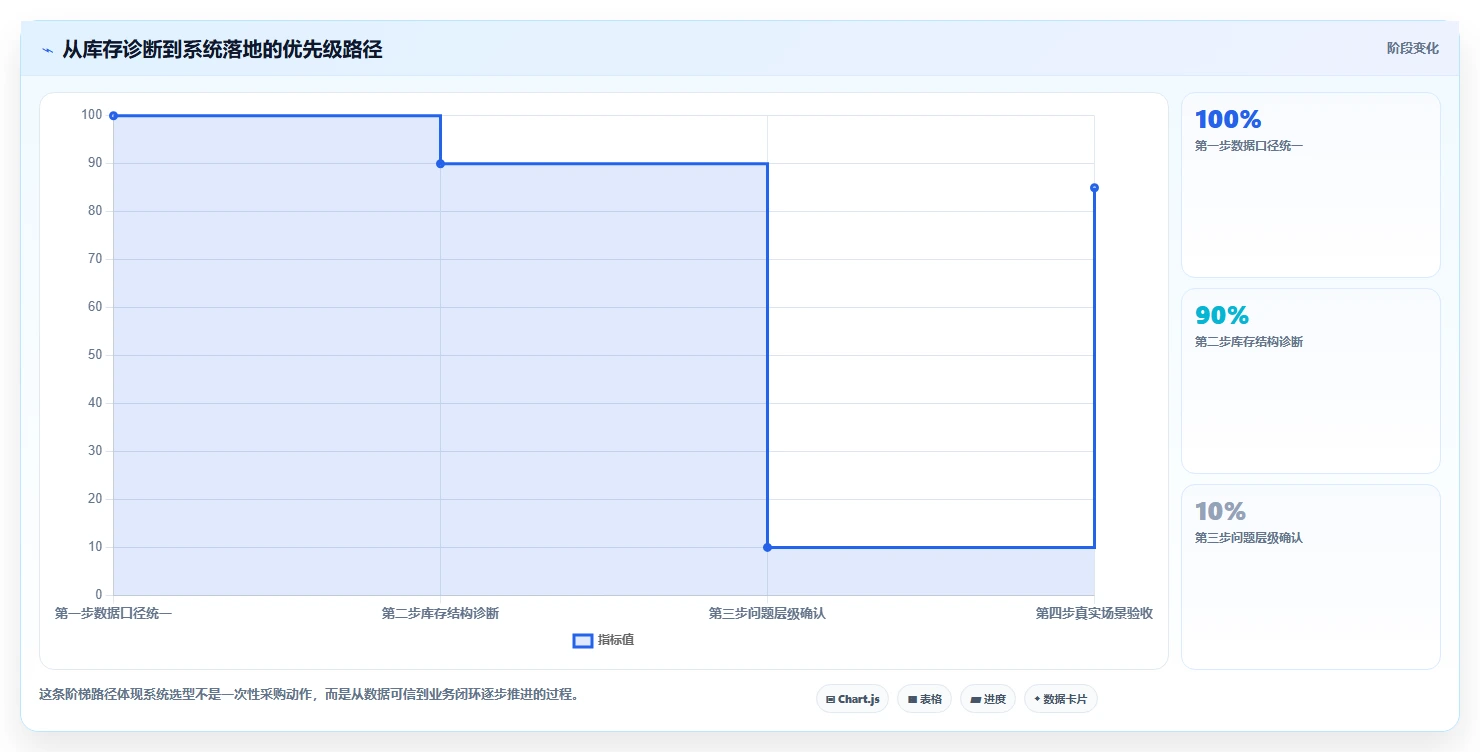Click y-axis tick label 0
1480x752 pixels.
point(99,595)
